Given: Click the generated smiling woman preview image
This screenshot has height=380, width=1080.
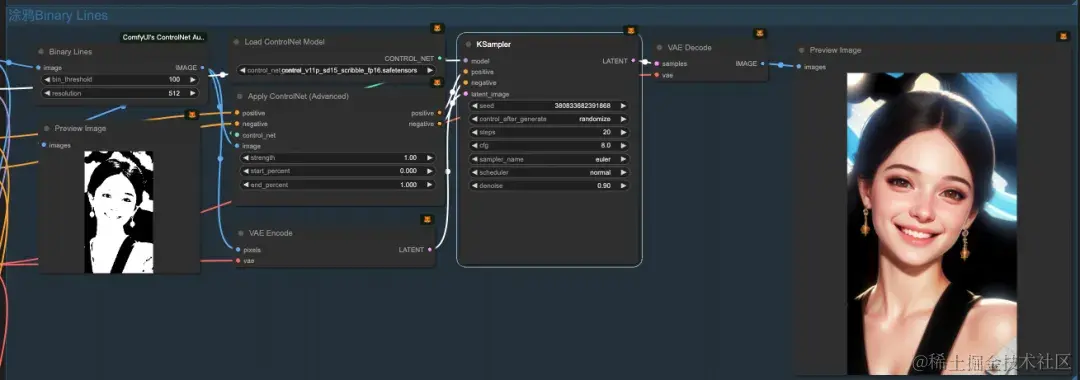Looking at the screenshot, I should [x=931, y=223].
